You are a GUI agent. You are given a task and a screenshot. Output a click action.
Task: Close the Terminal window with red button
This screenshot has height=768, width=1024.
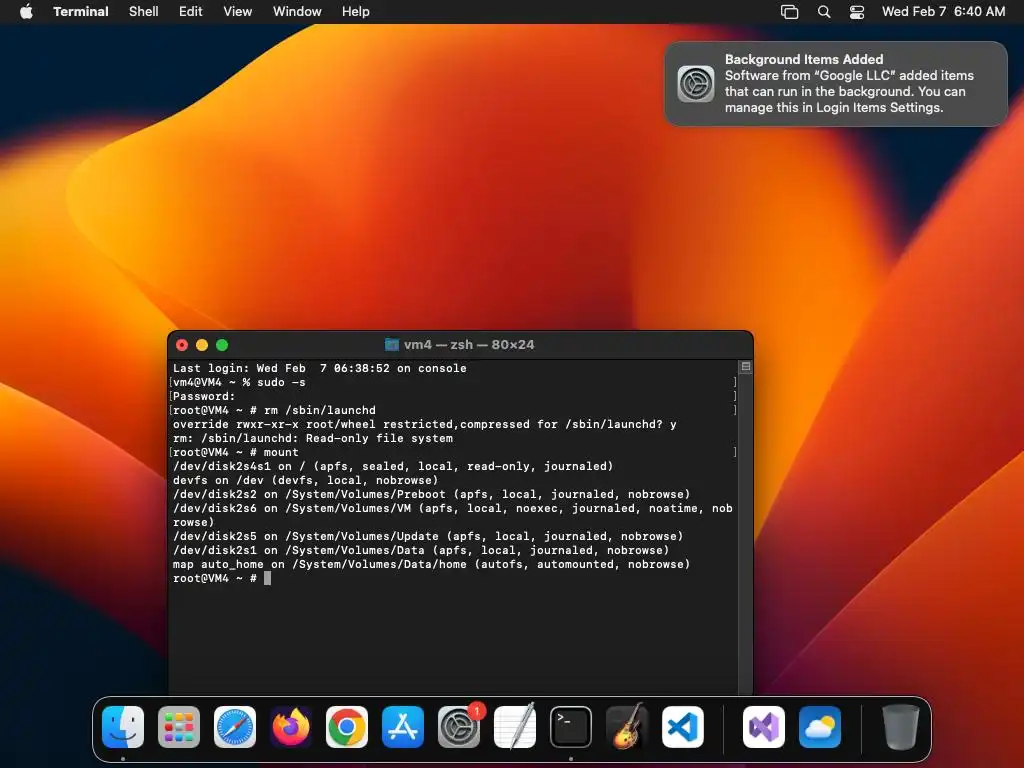pos(182,345)
